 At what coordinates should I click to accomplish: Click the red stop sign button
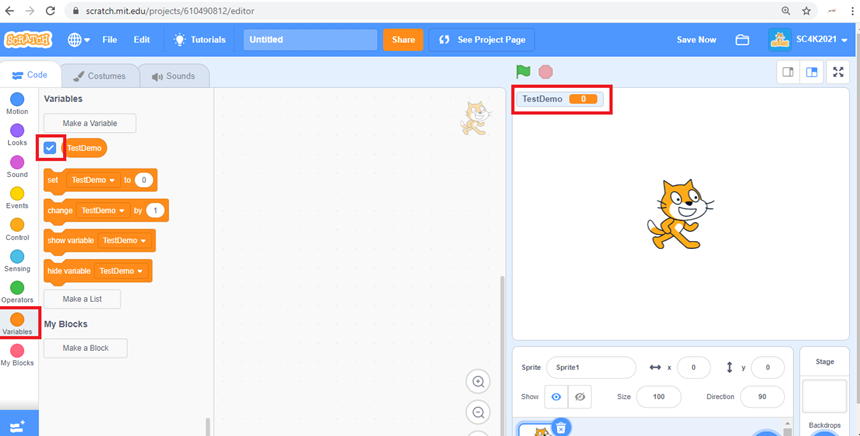546,72
